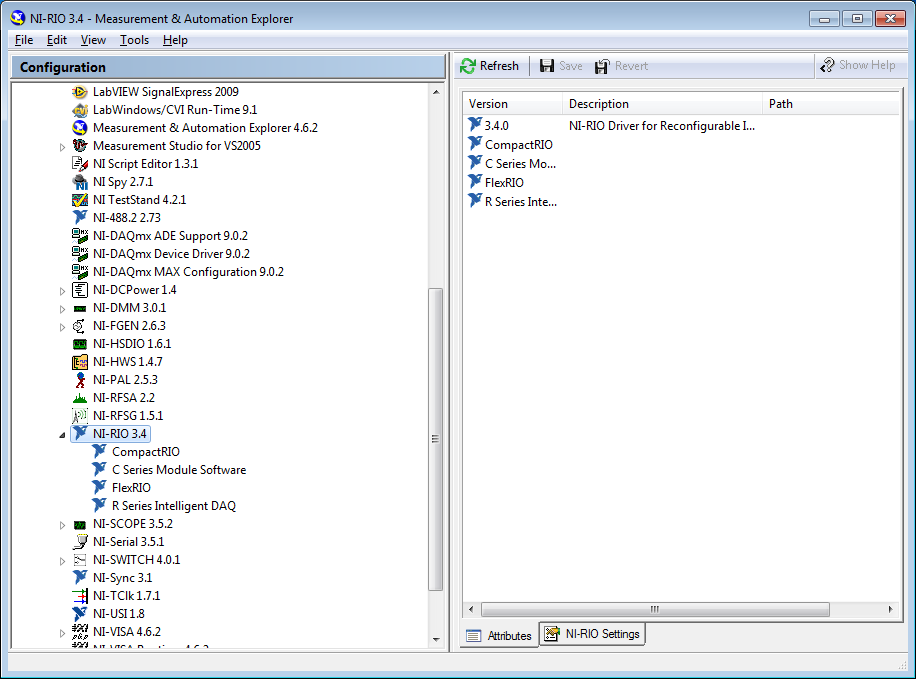Click the Measurement & Automation Explorer 4.6.2 icon
The width and height of the screenshot is (916, 679).
click(x=79, y=127)
